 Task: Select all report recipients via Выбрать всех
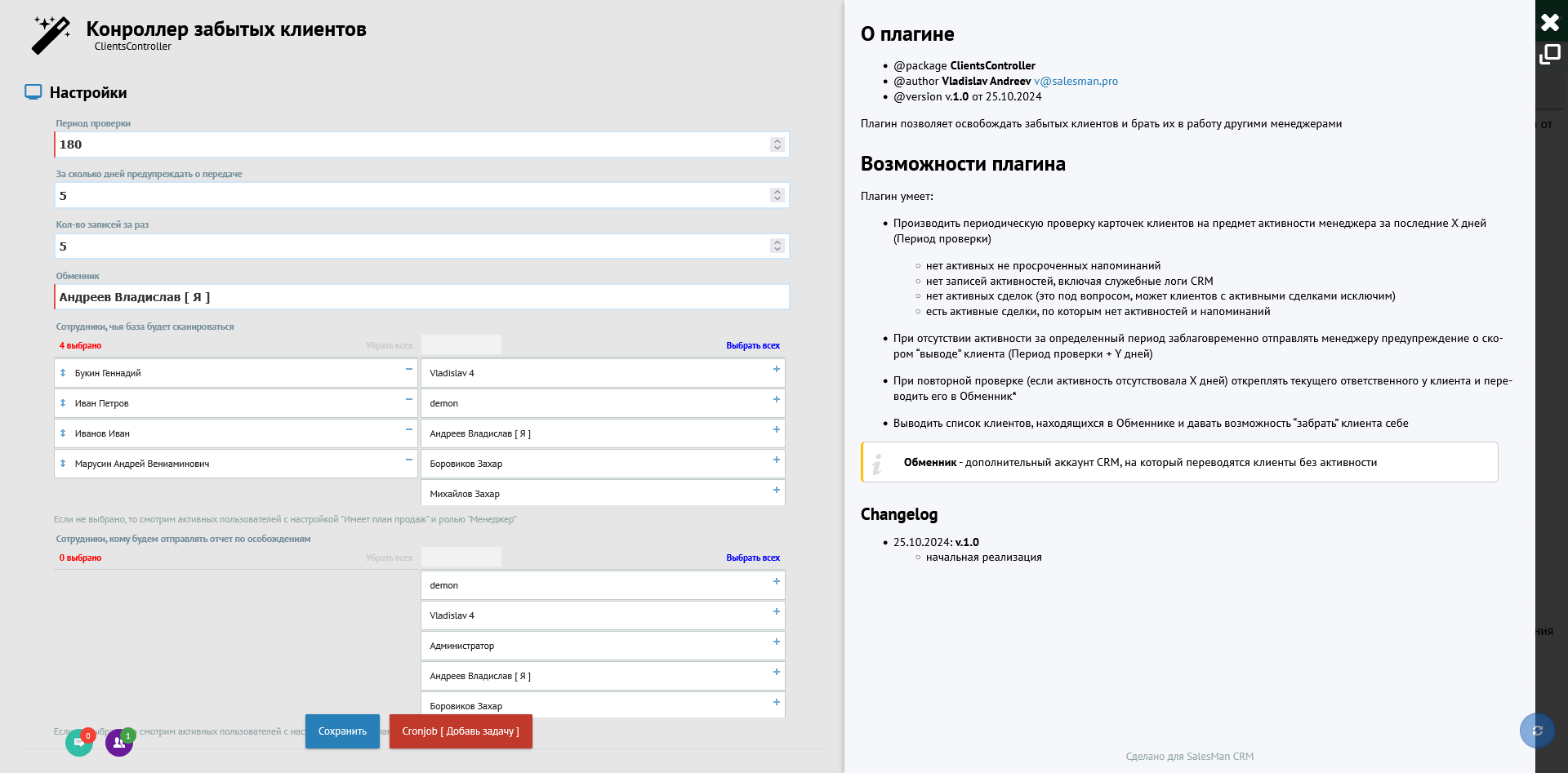[x=753, y=558]
